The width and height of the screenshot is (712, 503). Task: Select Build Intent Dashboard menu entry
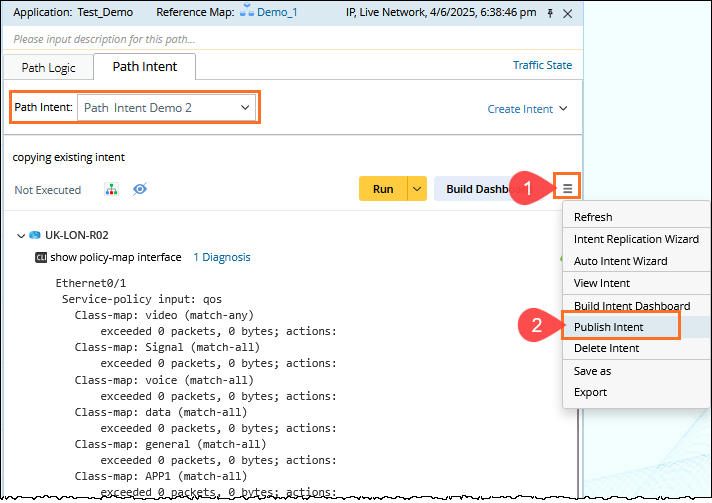tap(632, 306)
